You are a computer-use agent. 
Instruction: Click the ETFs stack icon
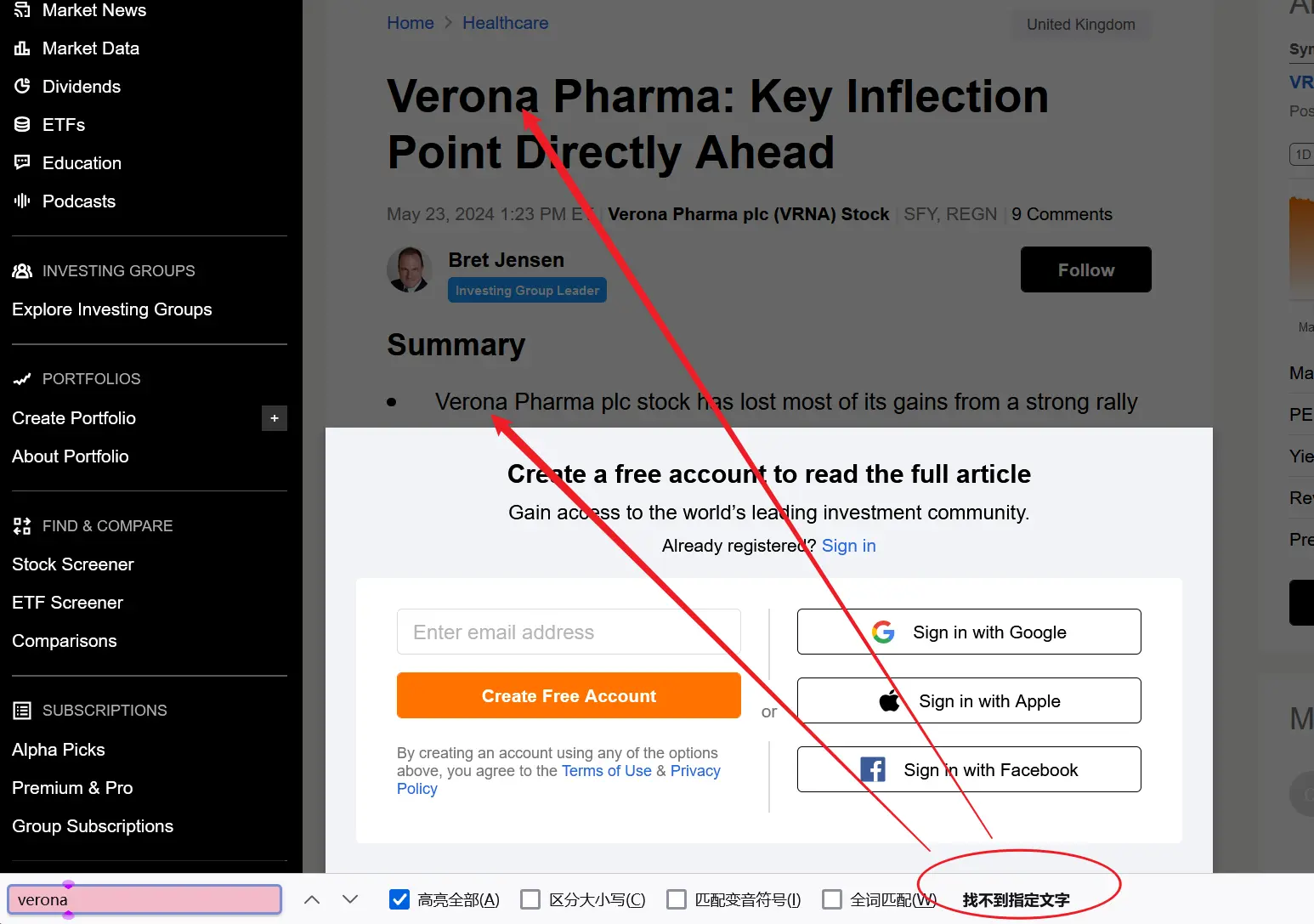pyautogui.click(x=22, y=124)
